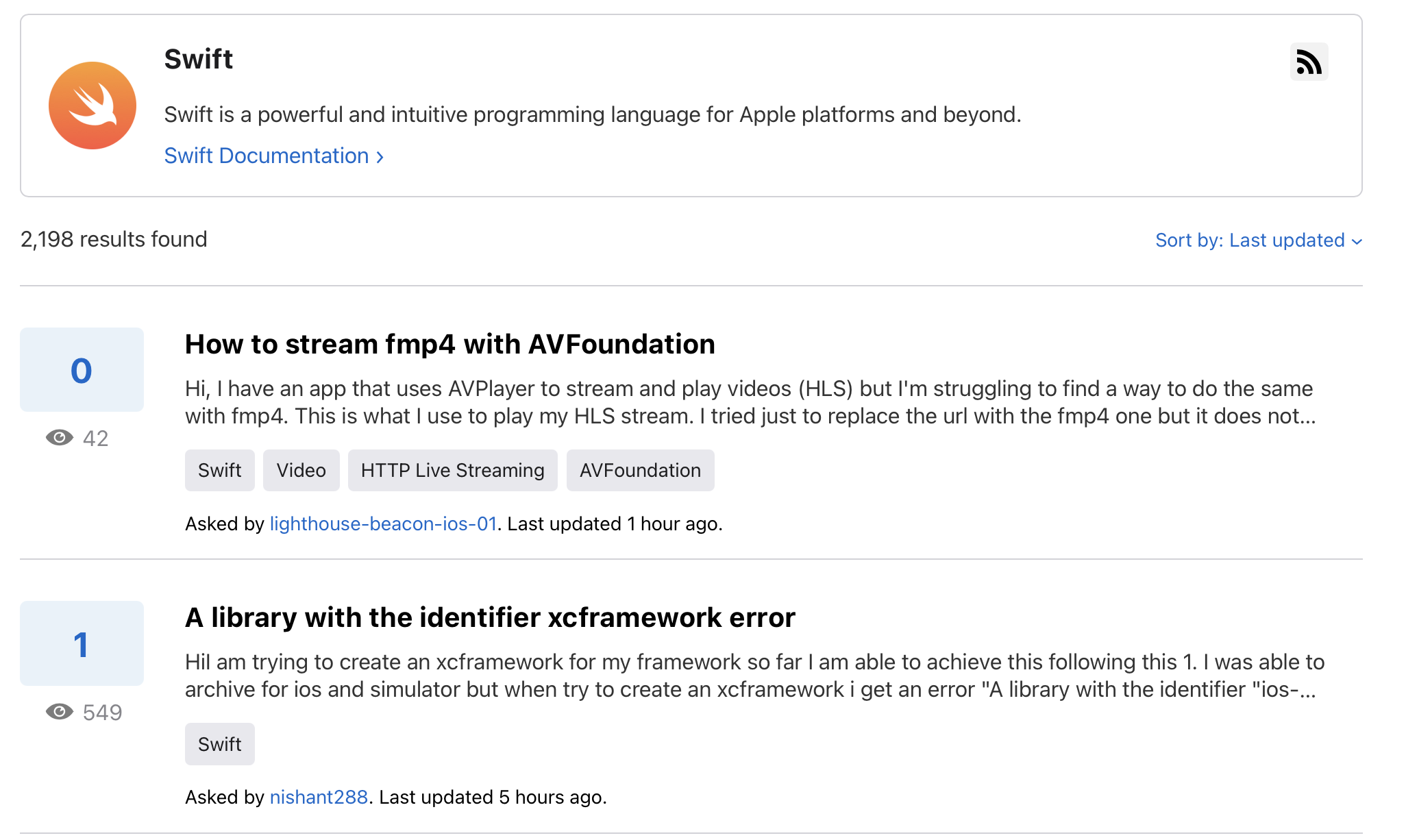Visit nishant288 user profile
1406x840 pixels.
pos(319,798)
